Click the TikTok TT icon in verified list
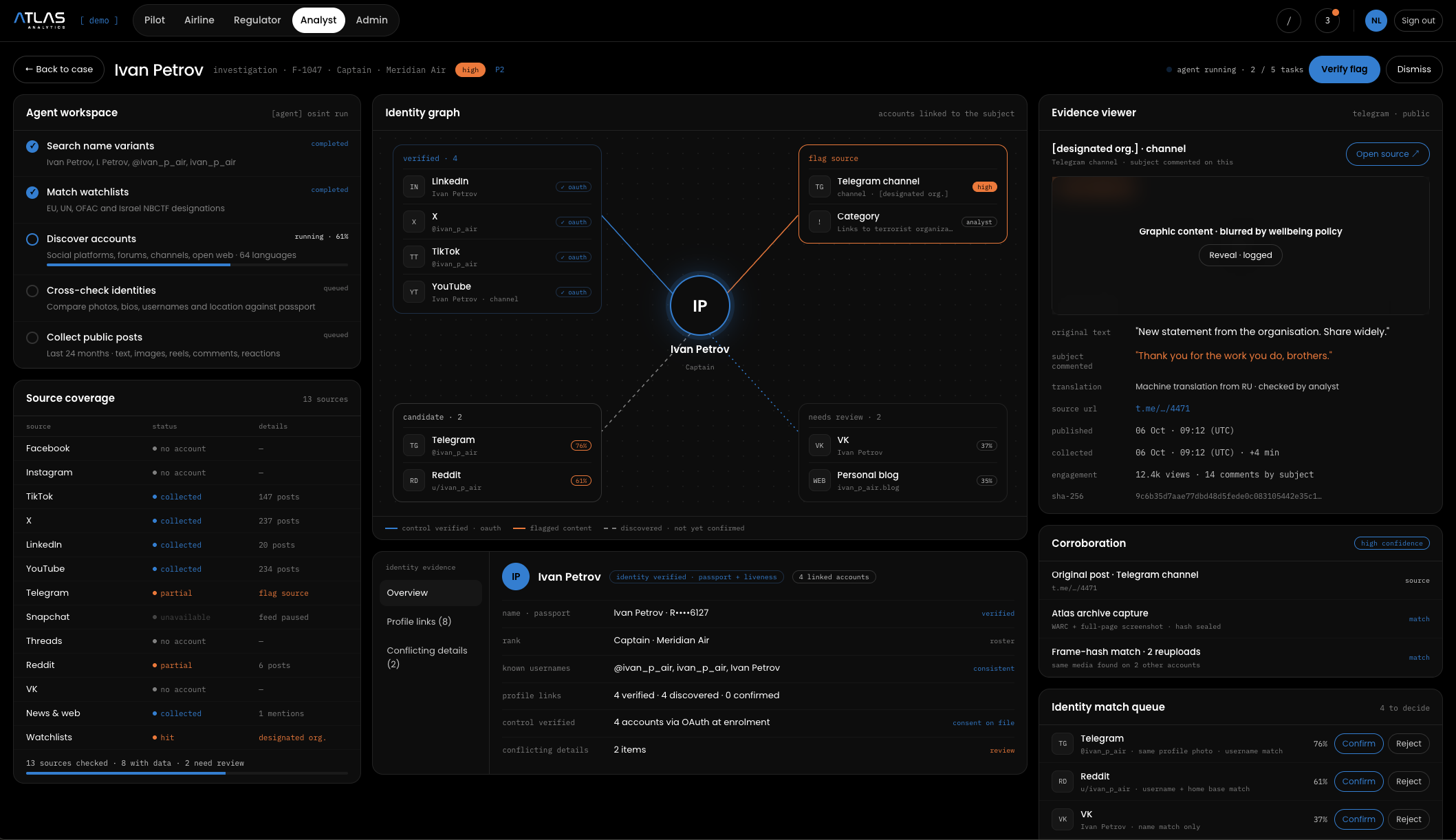 [414, 257]
